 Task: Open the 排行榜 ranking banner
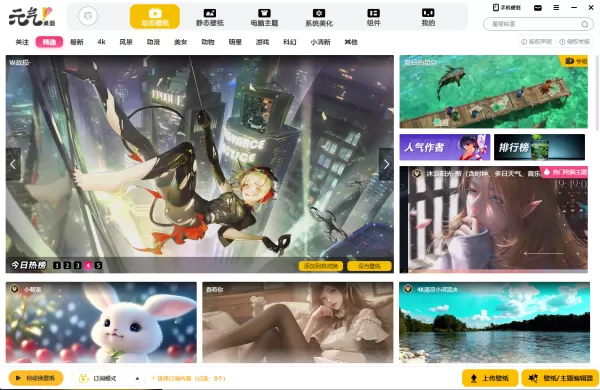pos(540,147)
